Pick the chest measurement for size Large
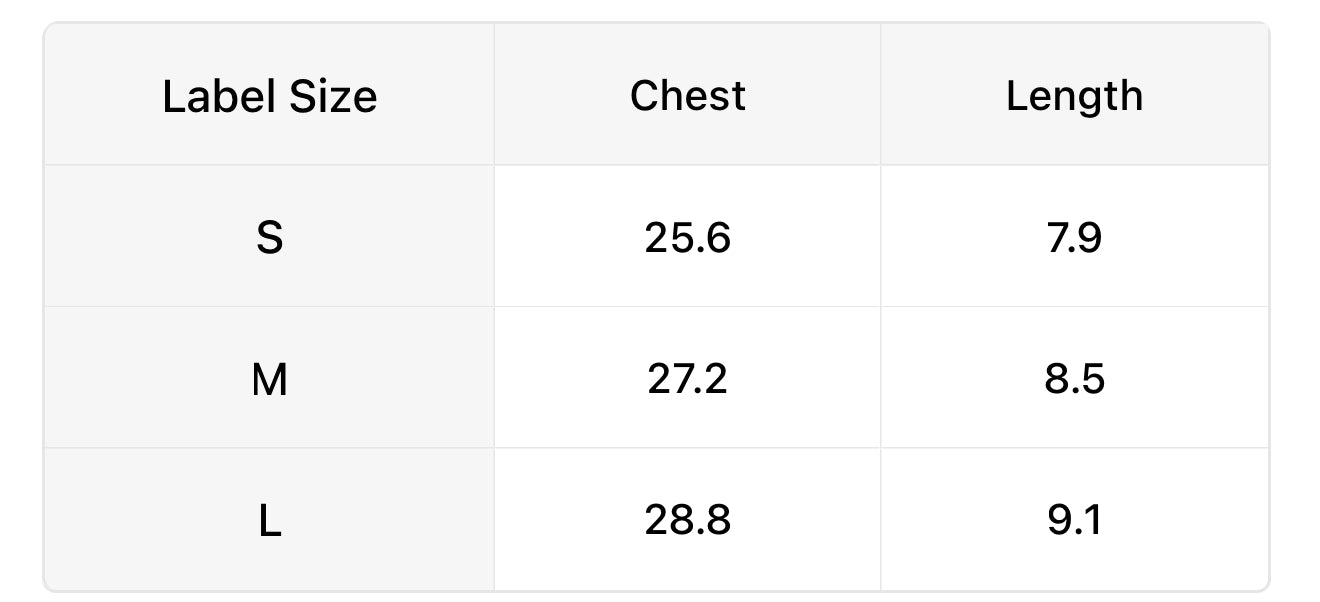 687,521
